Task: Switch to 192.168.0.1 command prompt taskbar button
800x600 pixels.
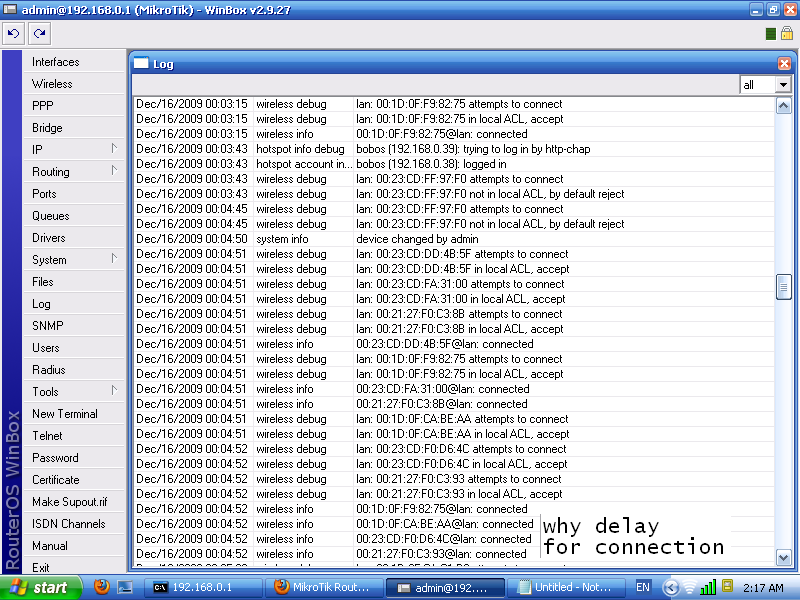Action: tap(203, 587)
